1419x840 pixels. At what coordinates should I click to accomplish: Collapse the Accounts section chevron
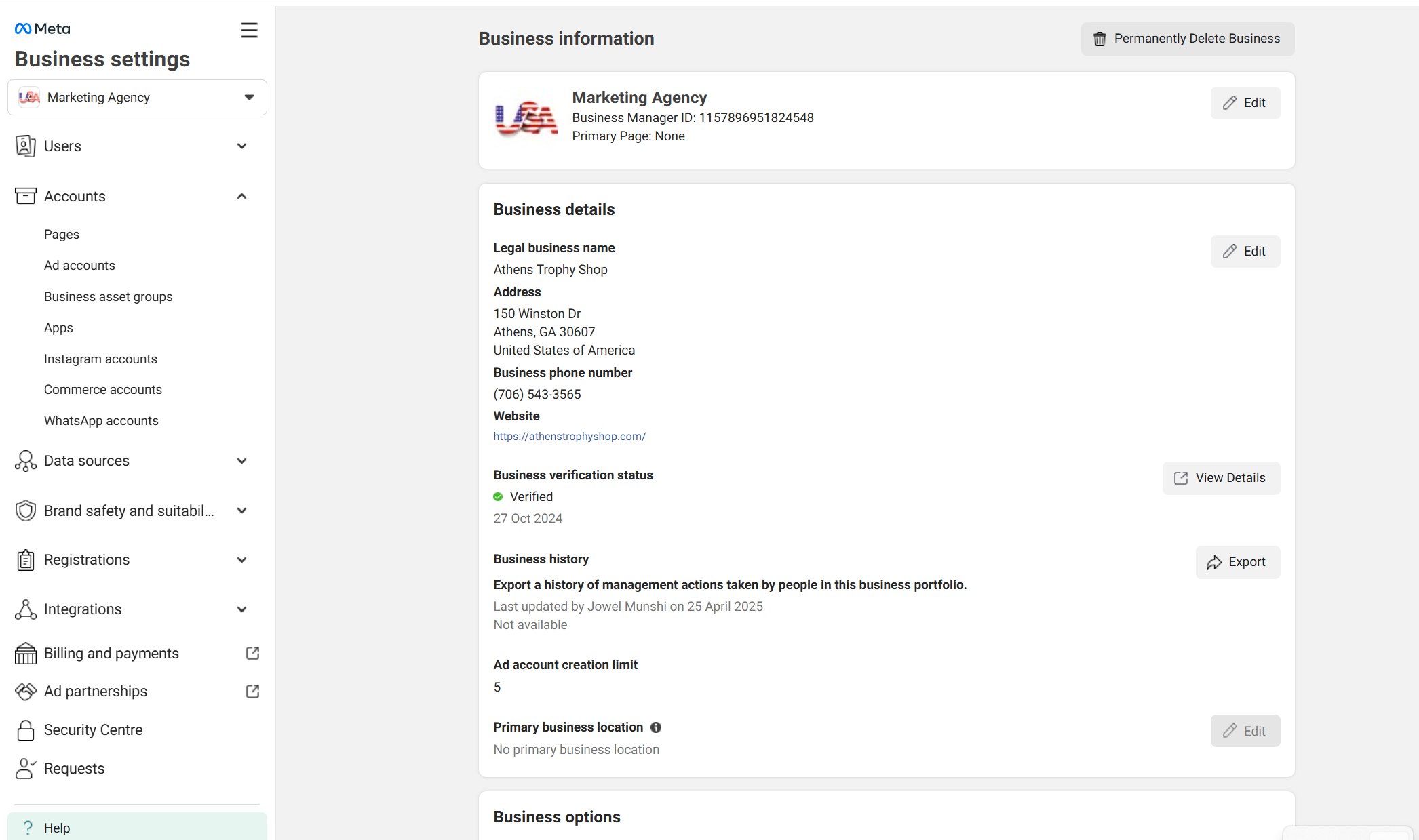click(x=241, y=197)
